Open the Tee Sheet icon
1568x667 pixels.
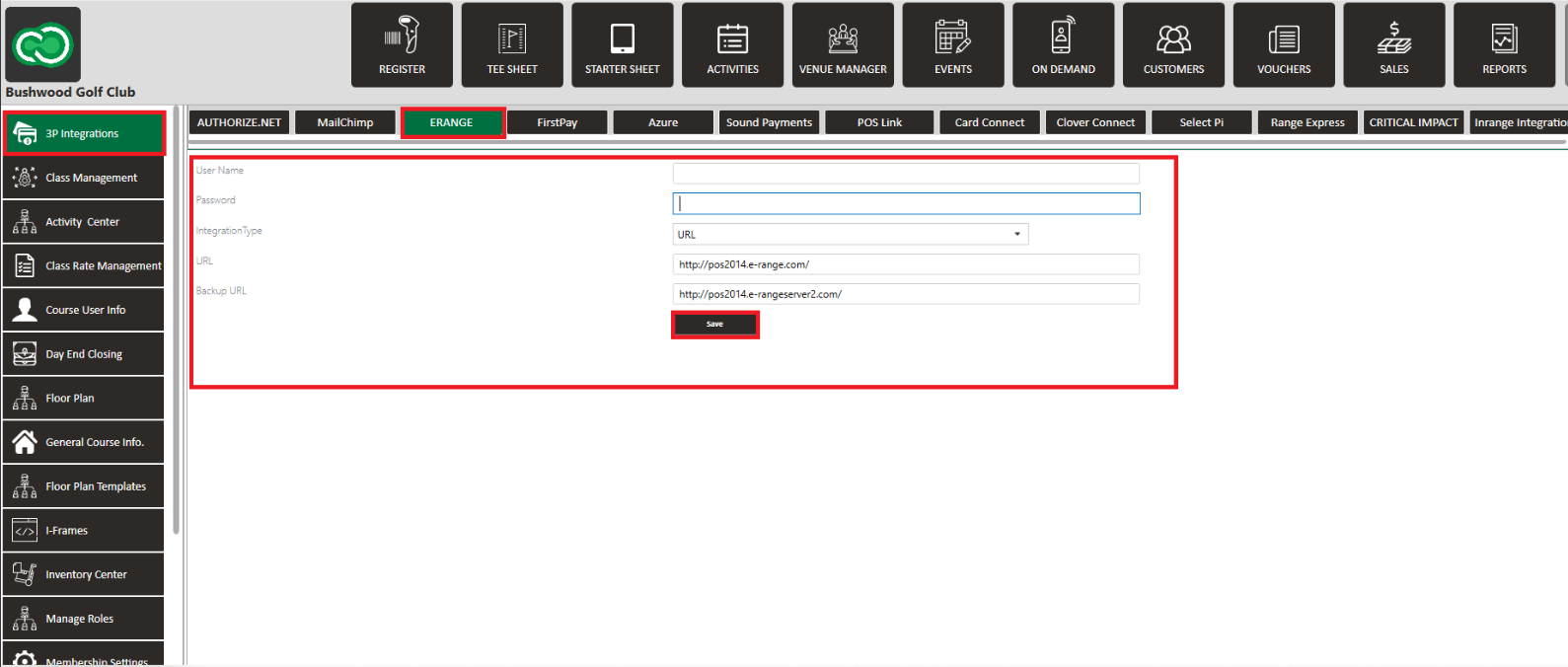(x=512, y=44)
